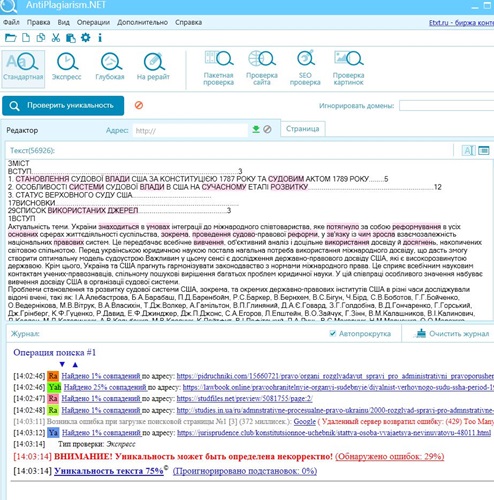The image size is (494, 500).
Task: Open the studfiles.net result link
Action: pos(245,399)
